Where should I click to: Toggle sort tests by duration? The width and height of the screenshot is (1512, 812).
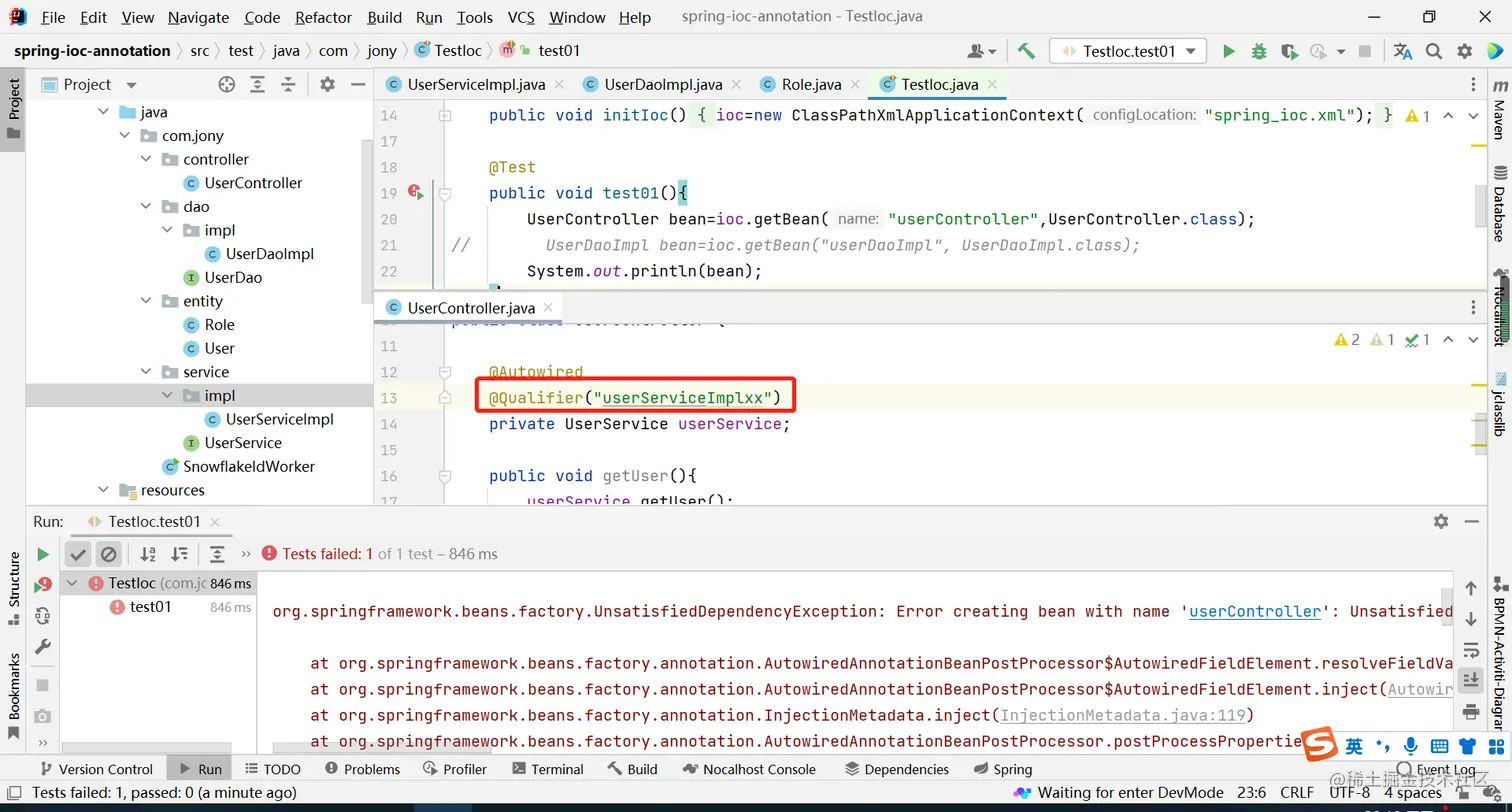179,554
